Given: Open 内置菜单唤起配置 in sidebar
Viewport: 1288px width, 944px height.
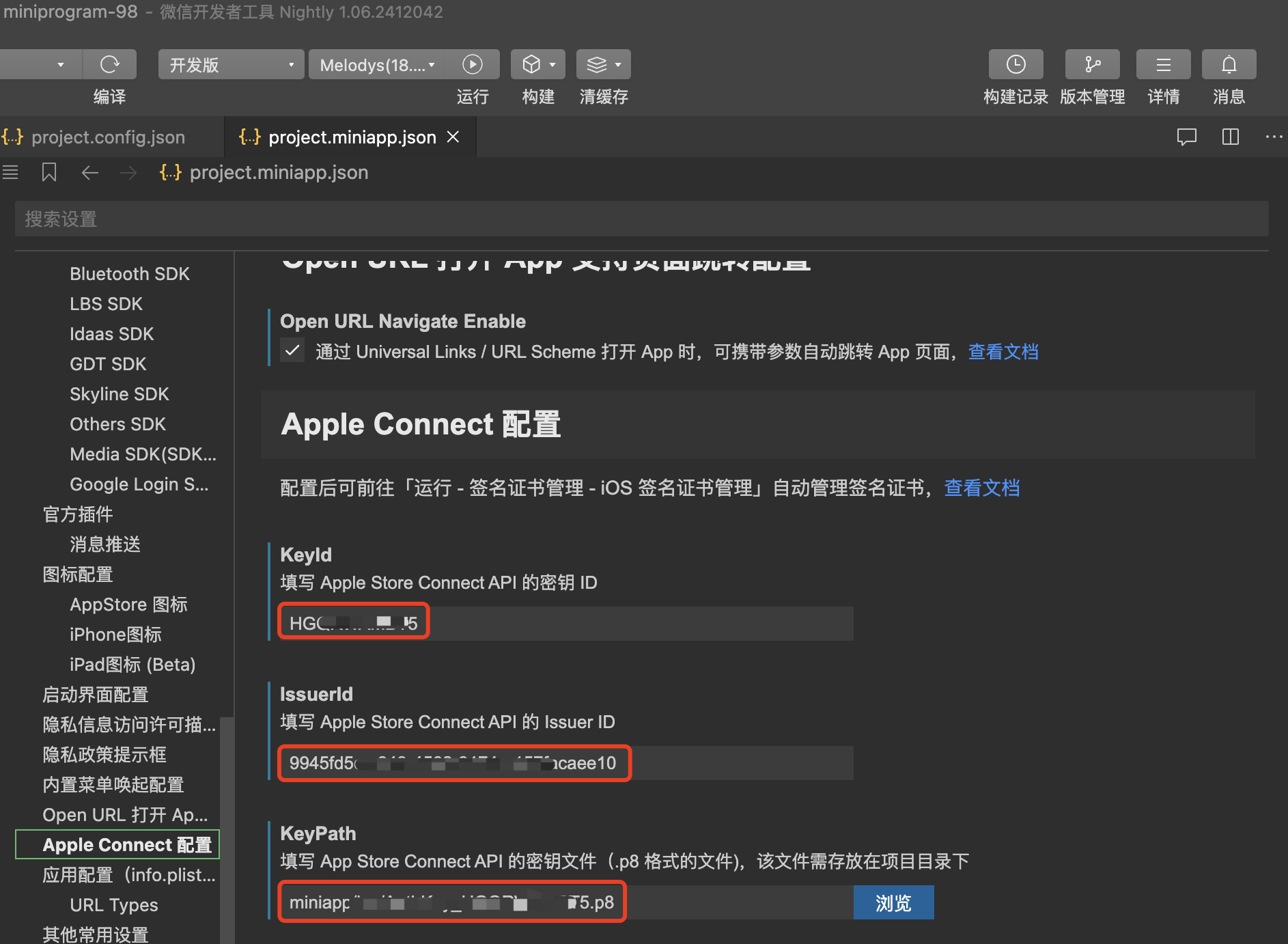Looking at the screenshot, I should point(113,785).
